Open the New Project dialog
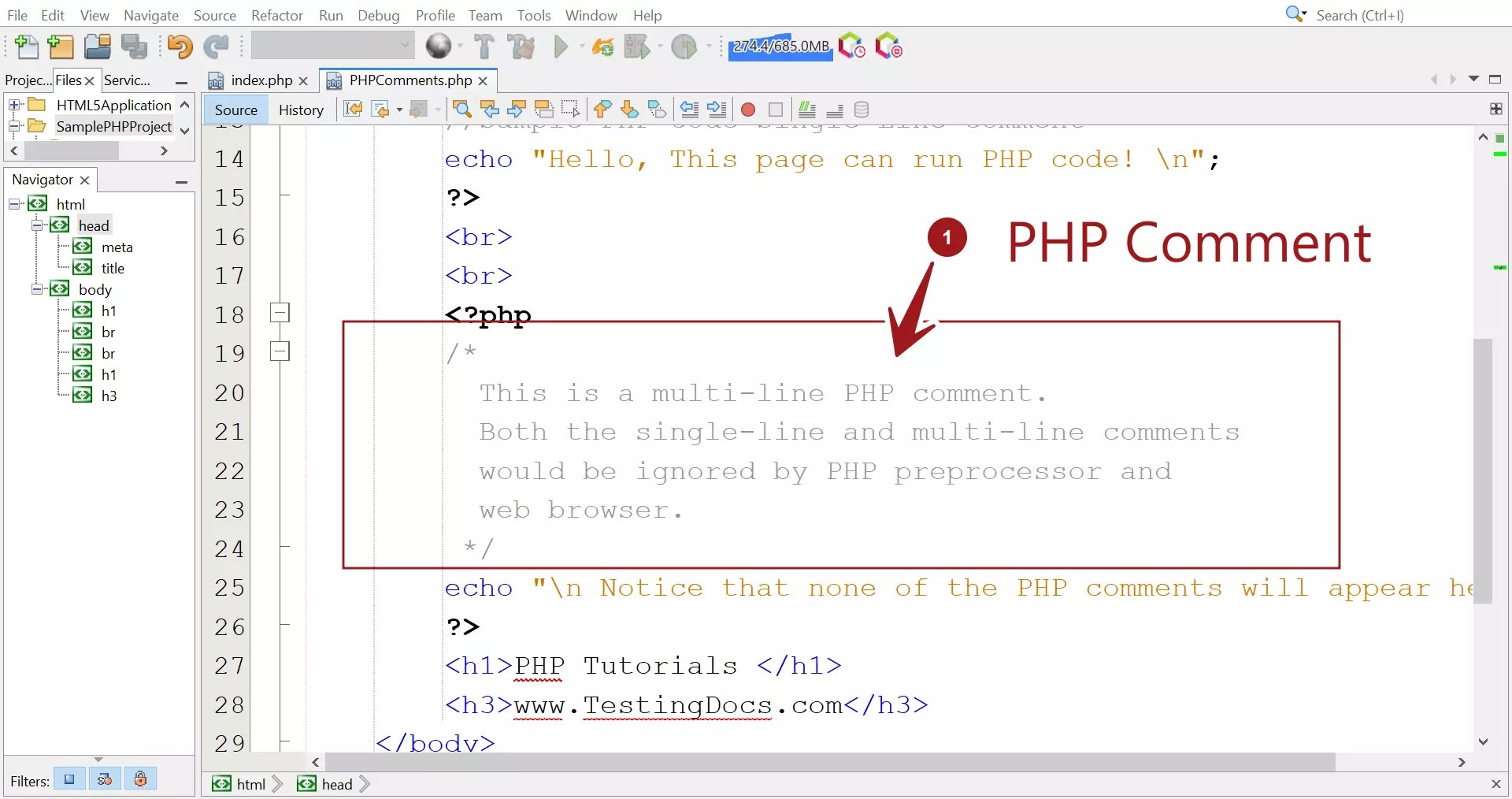Viewport: 1512px width, 799px height. click(x=61, y=46)
